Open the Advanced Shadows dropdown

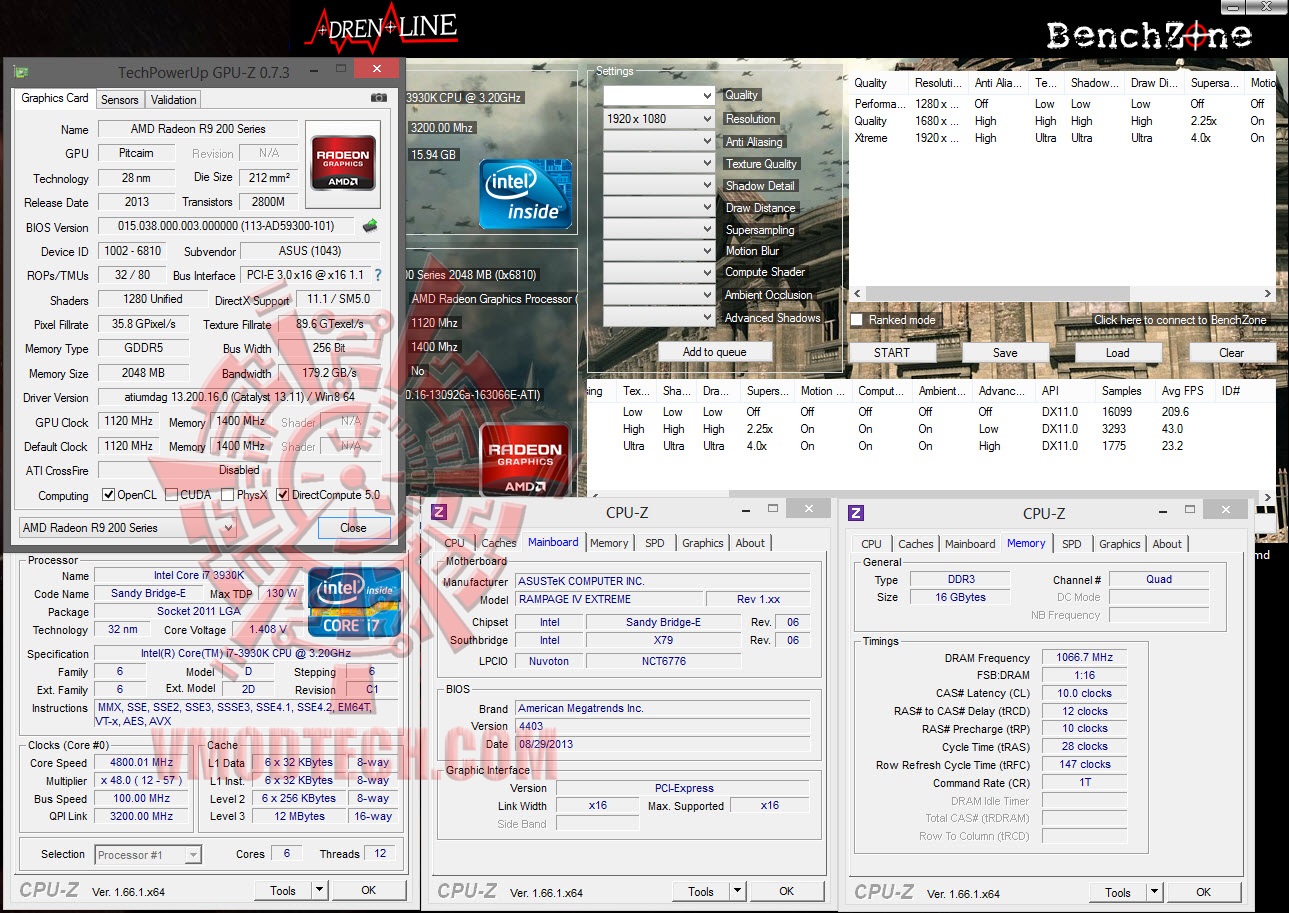(659, 317)
